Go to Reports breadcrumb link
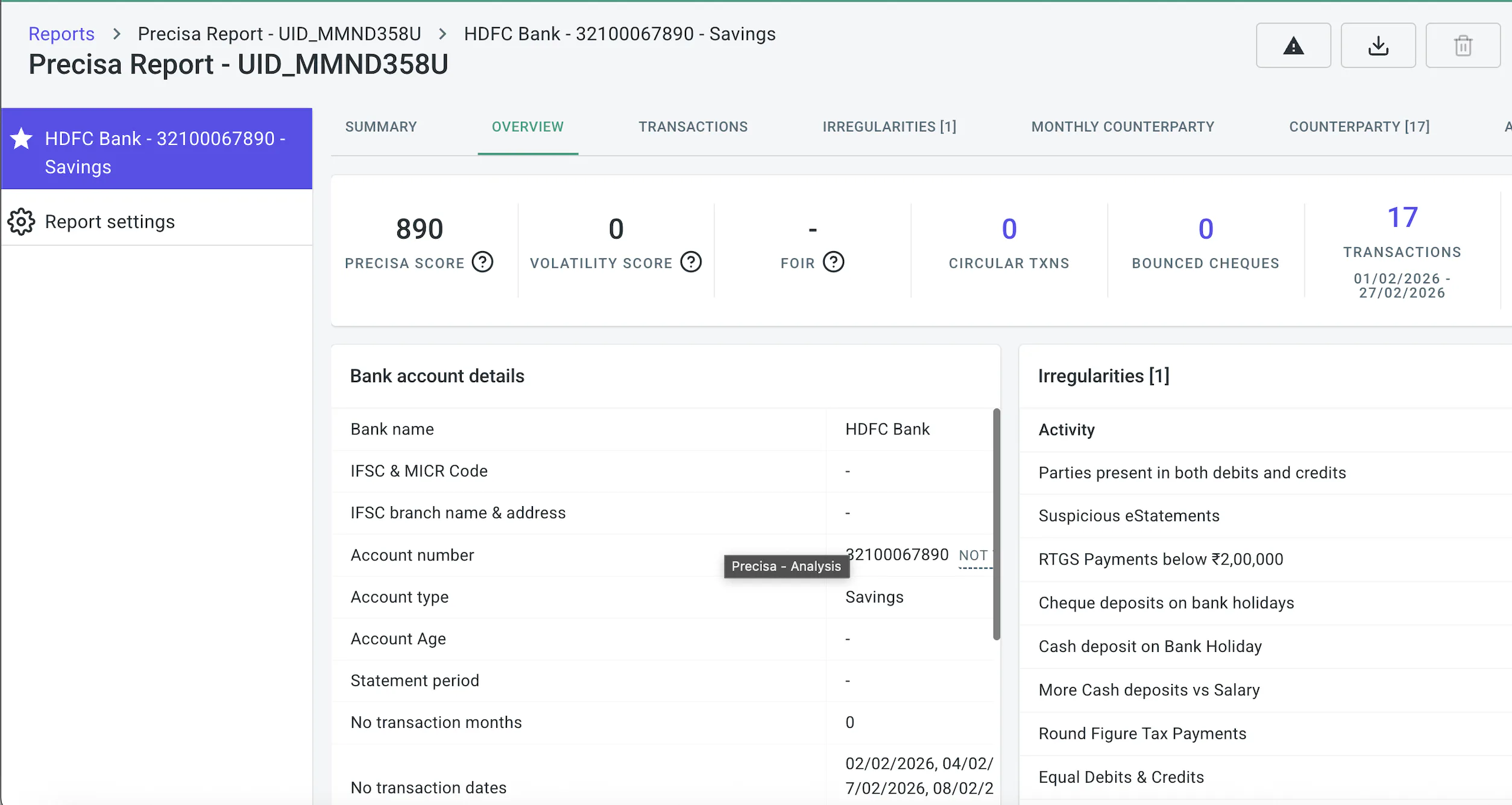This screenshot has height=805, width=1512. point(61,34)
